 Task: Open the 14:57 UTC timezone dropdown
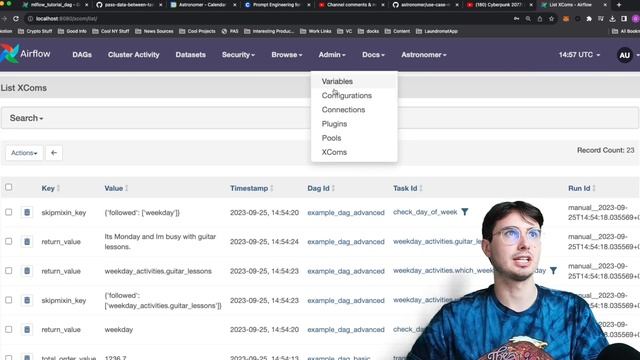(579, 55)
